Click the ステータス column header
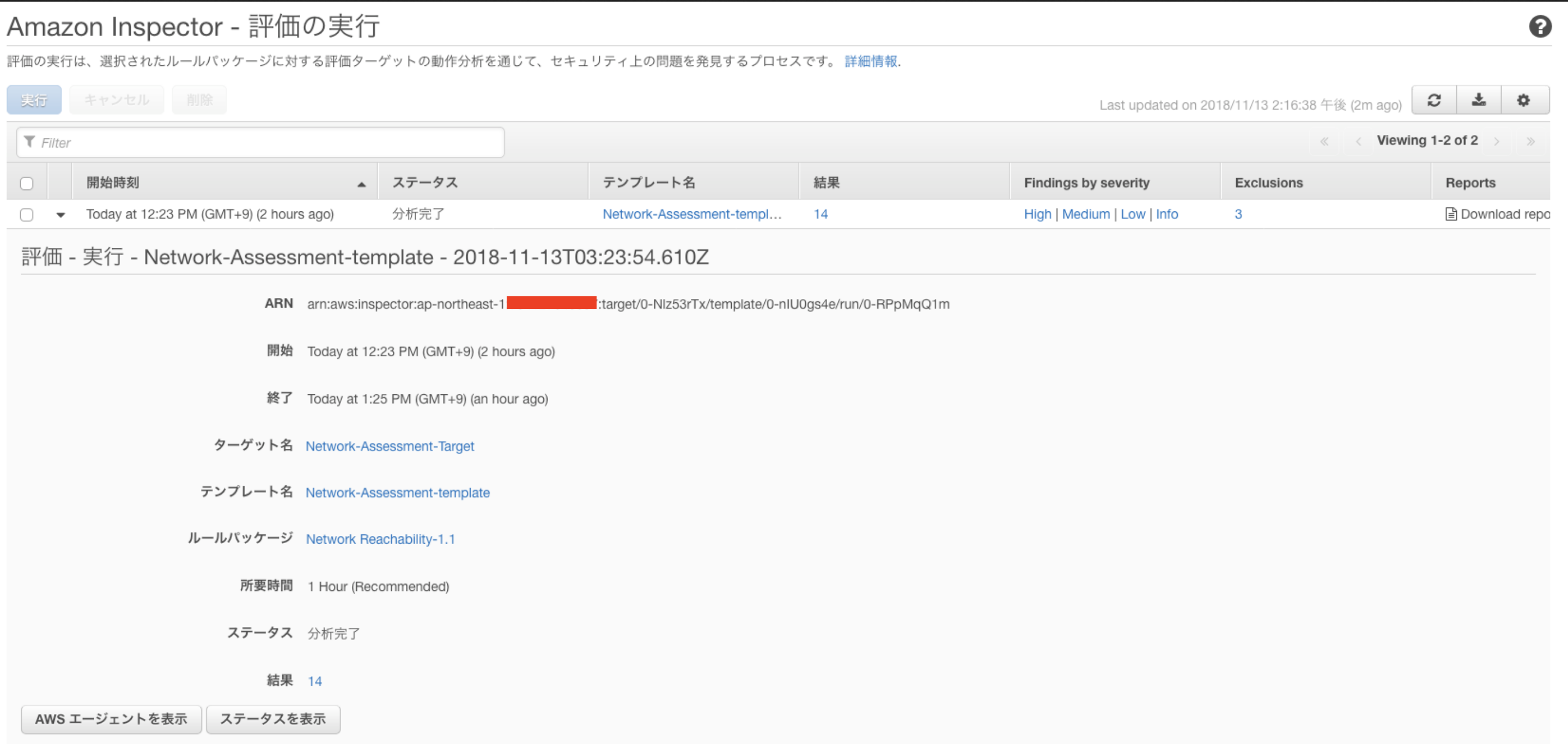The height and width of the screenshot is (744, 1568). point(483,182)
